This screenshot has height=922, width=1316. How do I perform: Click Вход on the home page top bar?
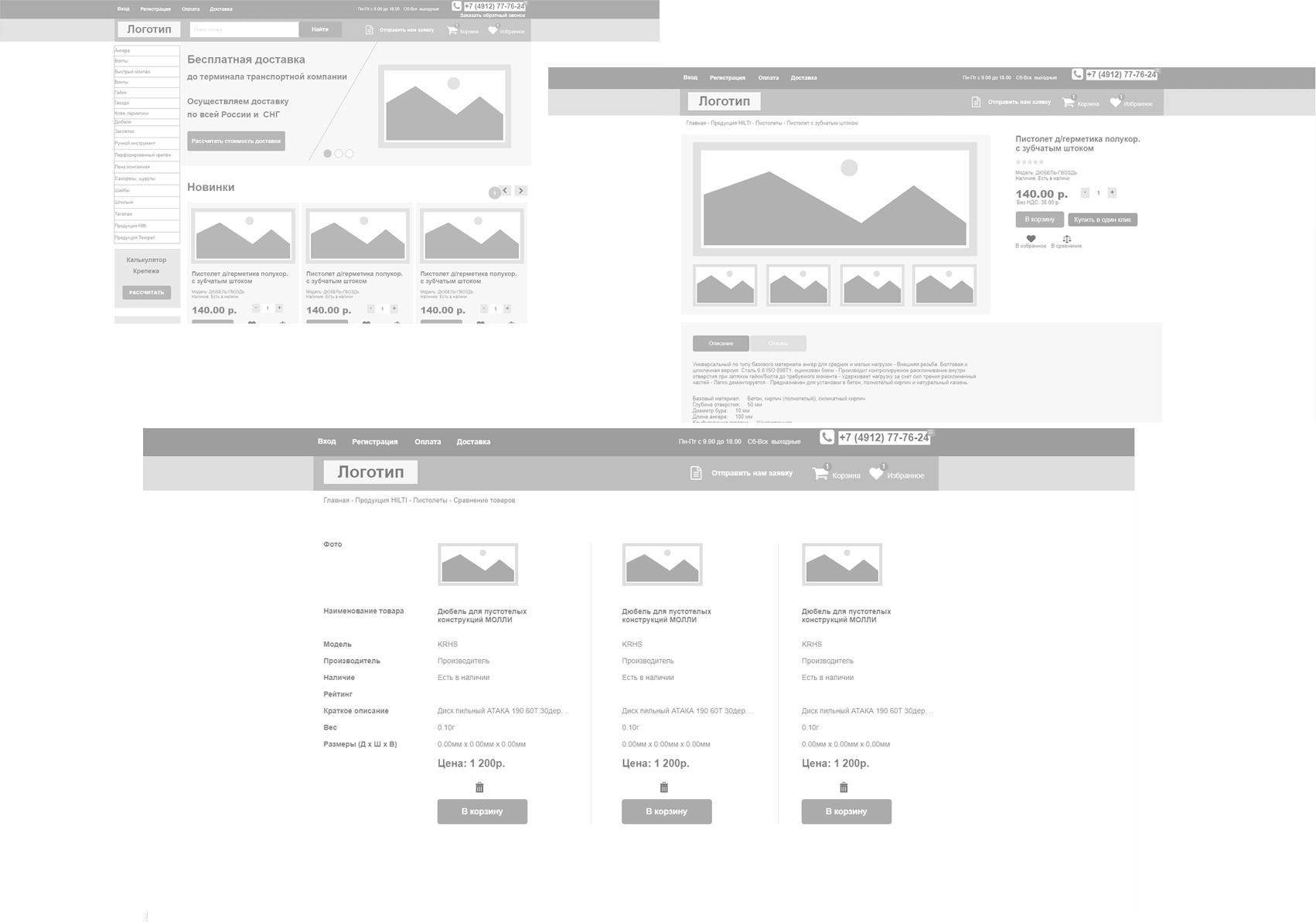(x=124, y=9)
